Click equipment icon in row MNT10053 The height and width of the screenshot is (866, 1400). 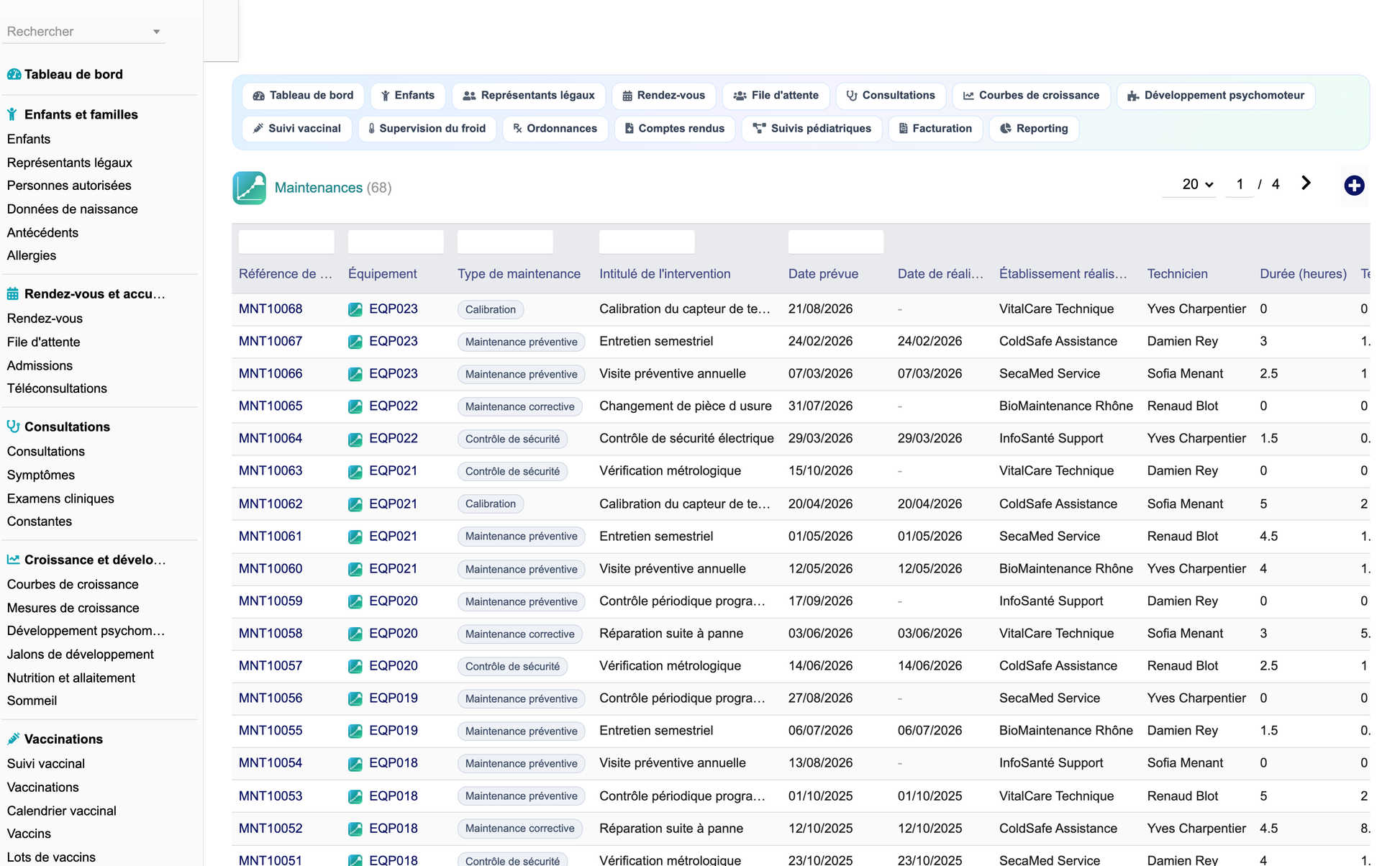coord(355,796)
